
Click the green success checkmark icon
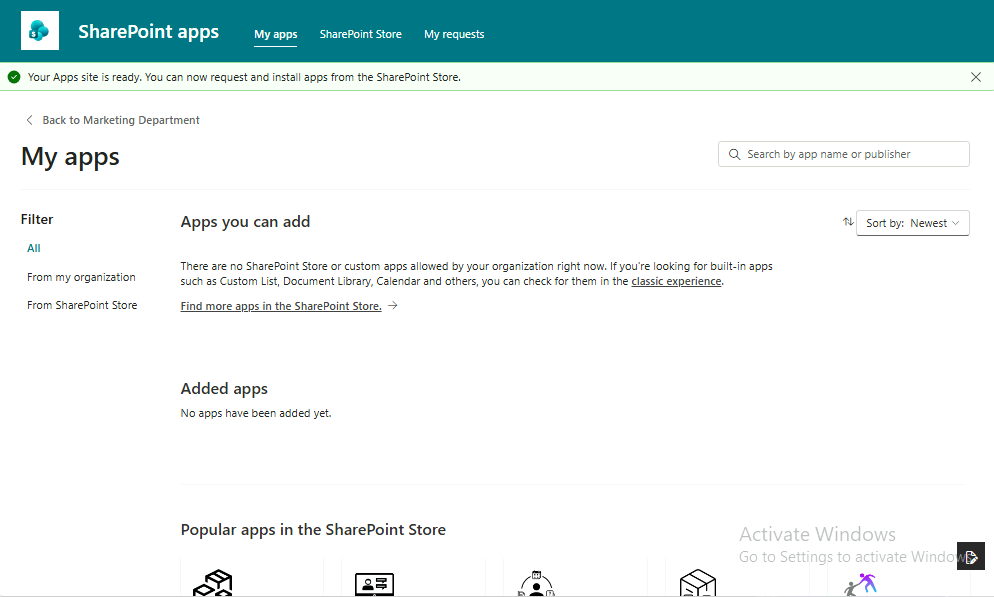tap(14, 77)
